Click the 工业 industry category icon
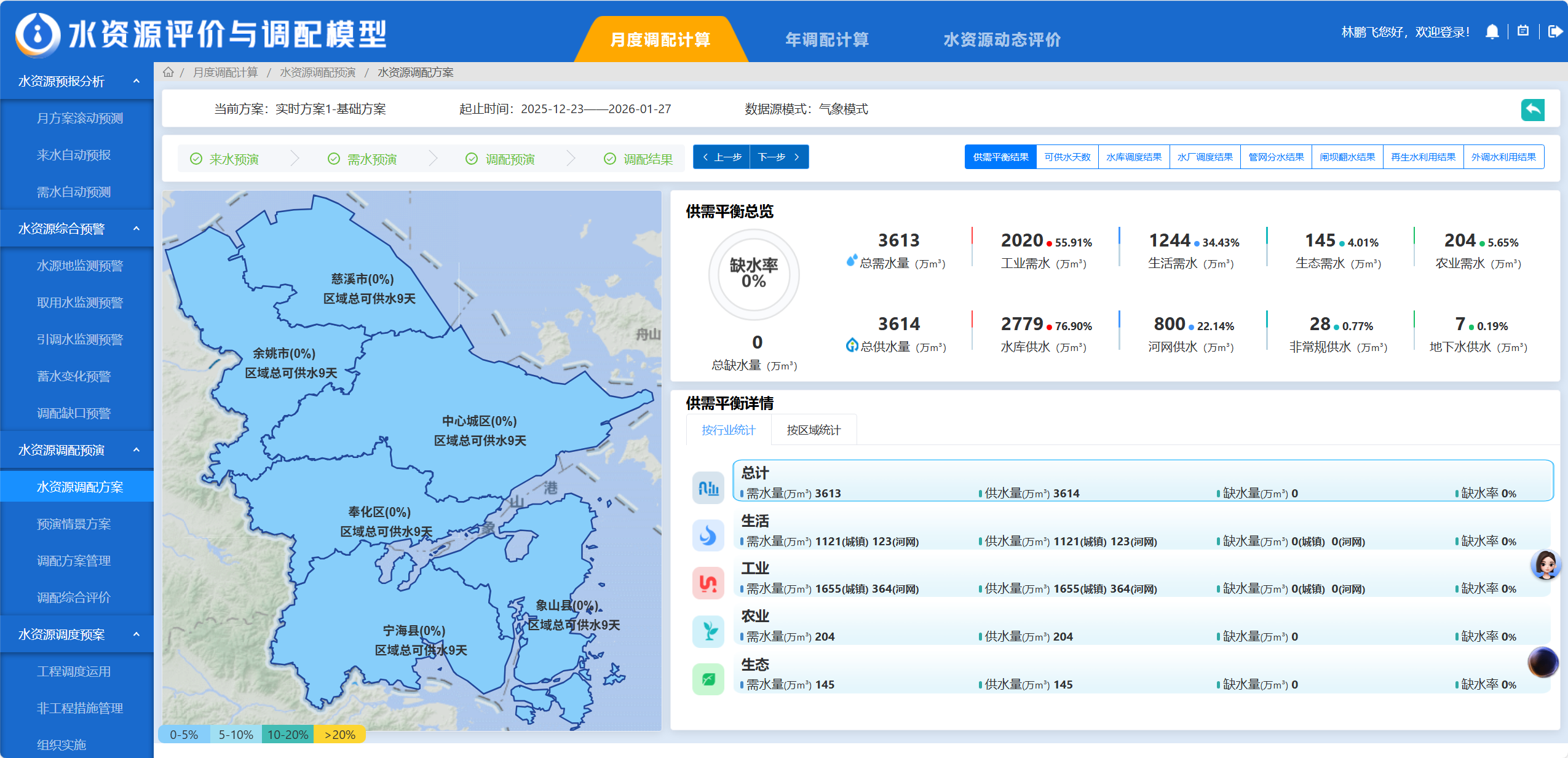The image size is (1568, 758). click(708, 583)
